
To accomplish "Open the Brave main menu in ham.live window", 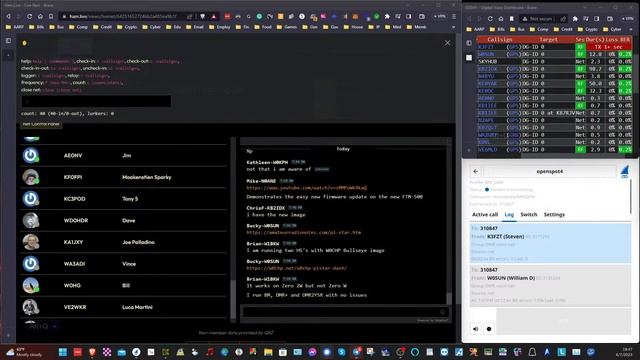I will point(454,16).
